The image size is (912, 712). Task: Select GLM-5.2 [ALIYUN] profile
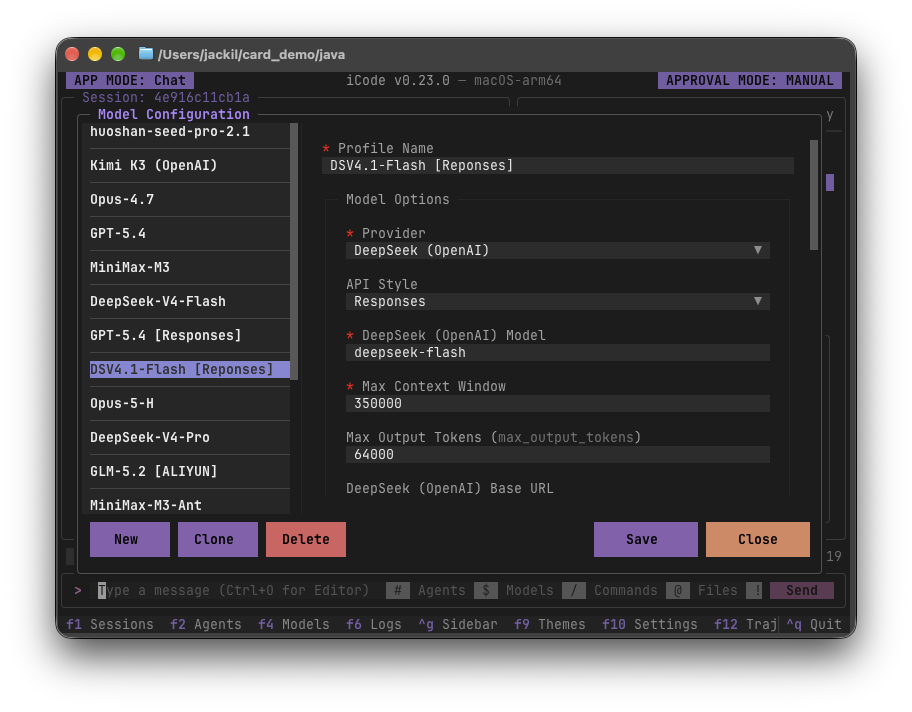pos(190,471)
